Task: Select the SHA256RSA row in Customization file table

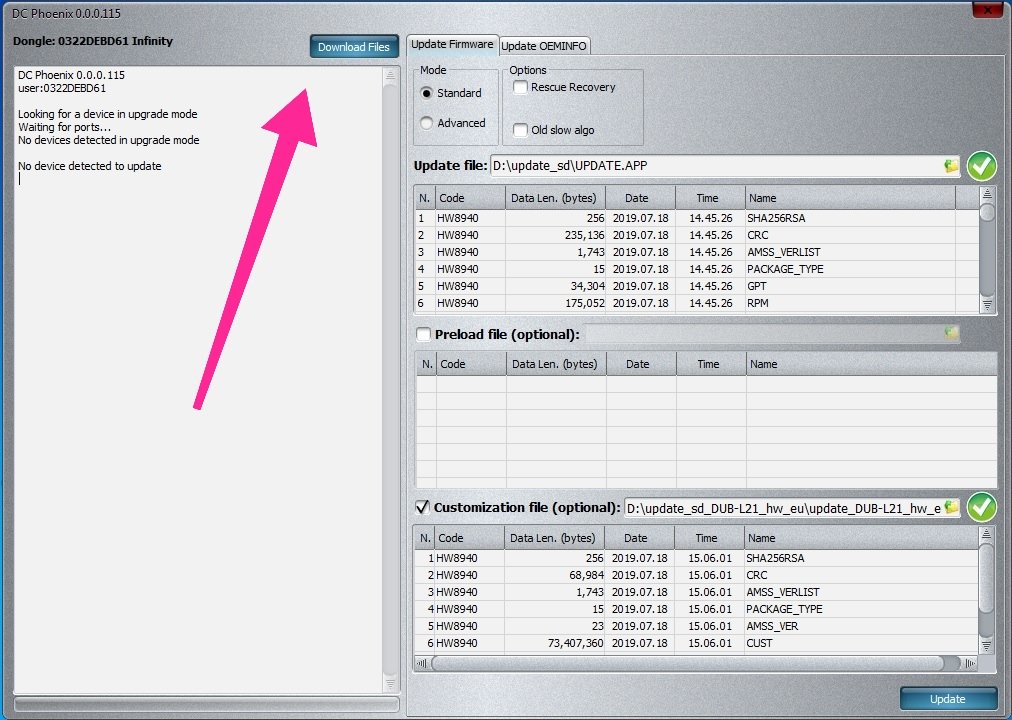Action: tap(696, 558)
